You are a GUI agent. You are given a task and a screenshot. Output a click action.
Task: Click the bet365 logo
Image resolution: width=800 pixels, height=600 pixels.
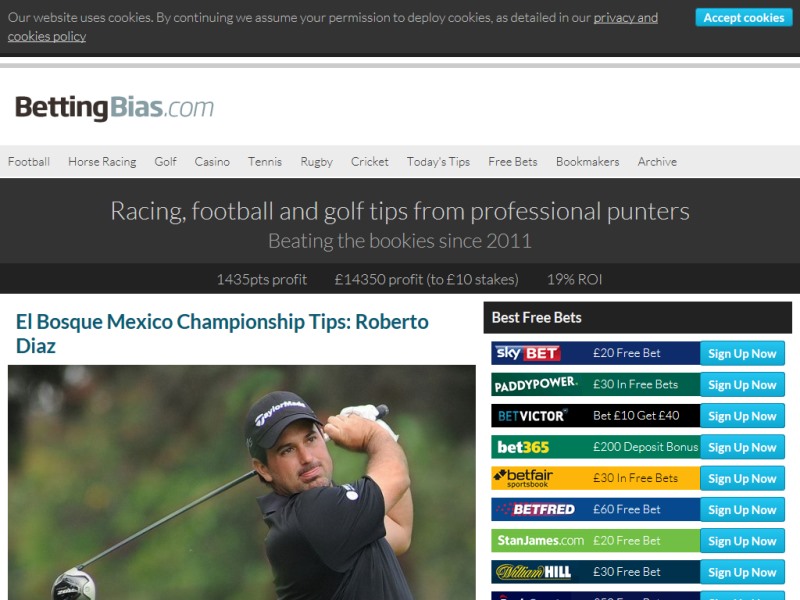(523, 447)
